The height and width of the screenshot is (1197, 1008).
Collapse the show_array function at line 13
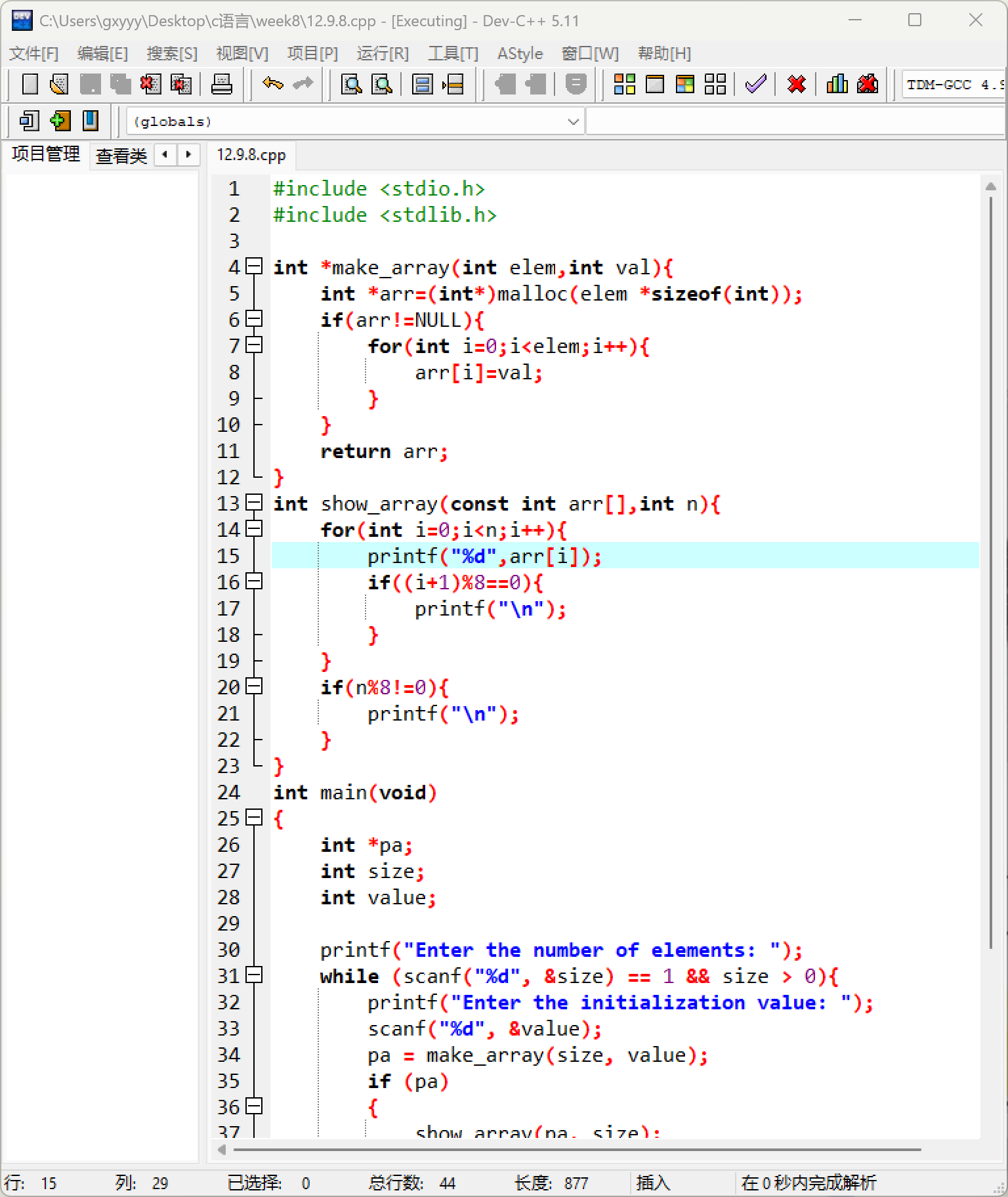254,503
